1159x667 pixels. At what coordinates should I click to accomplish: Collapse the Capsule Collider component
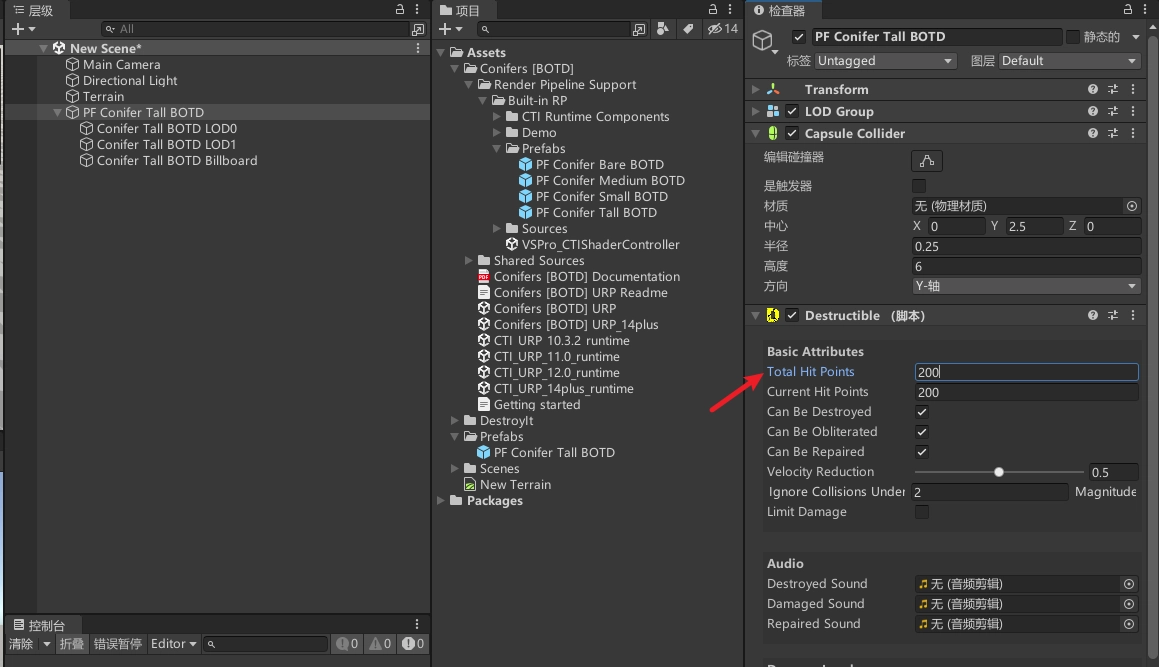(x=755, y=133)
